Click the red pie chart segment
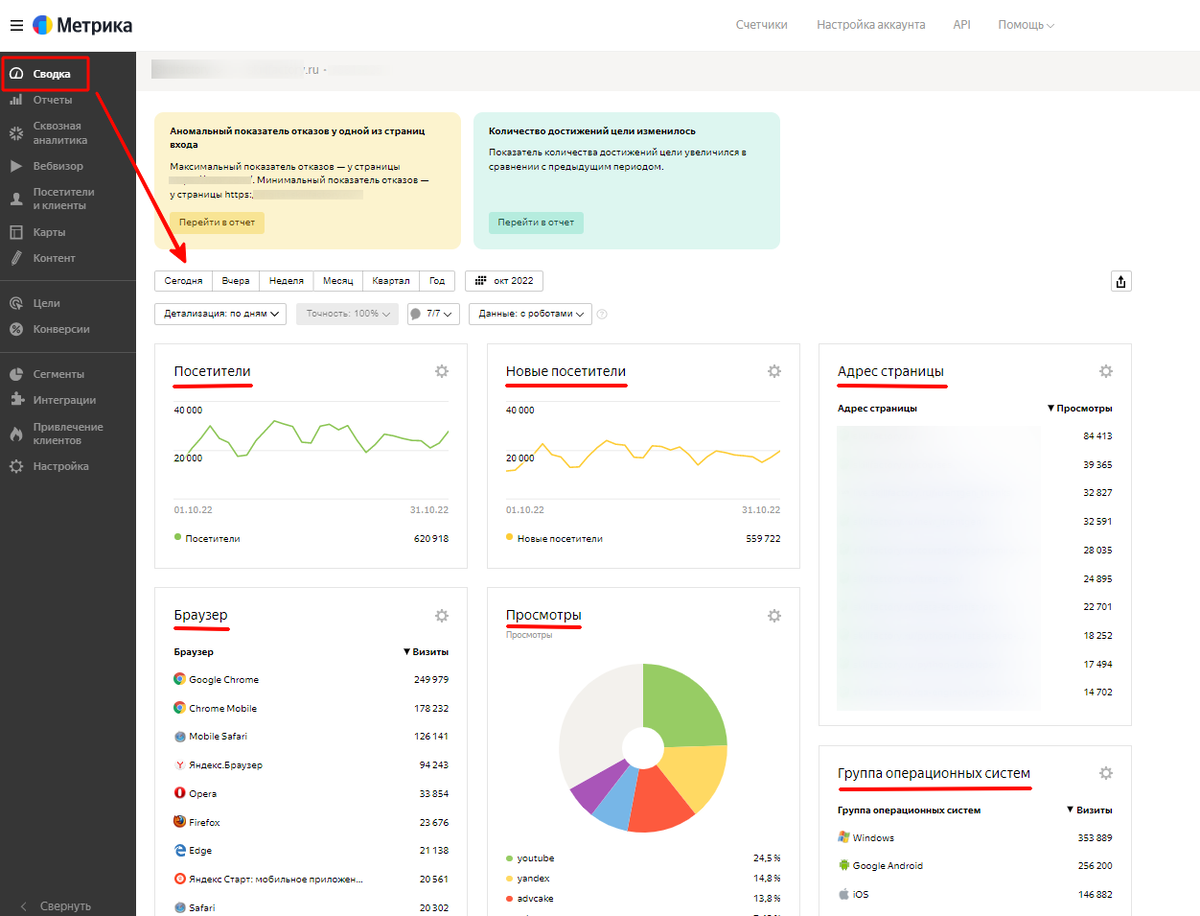This screenshot has width=1200, height=916. click(662, 800)
